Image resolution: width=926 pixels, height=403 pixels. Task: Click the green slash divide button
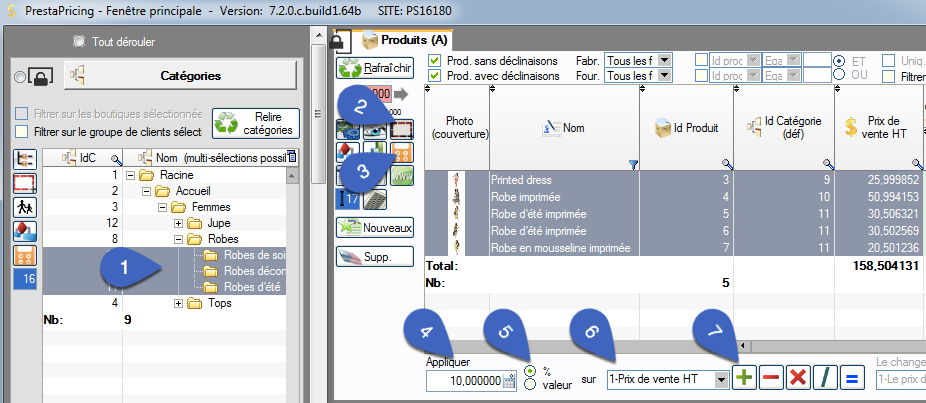click(825, 378)
